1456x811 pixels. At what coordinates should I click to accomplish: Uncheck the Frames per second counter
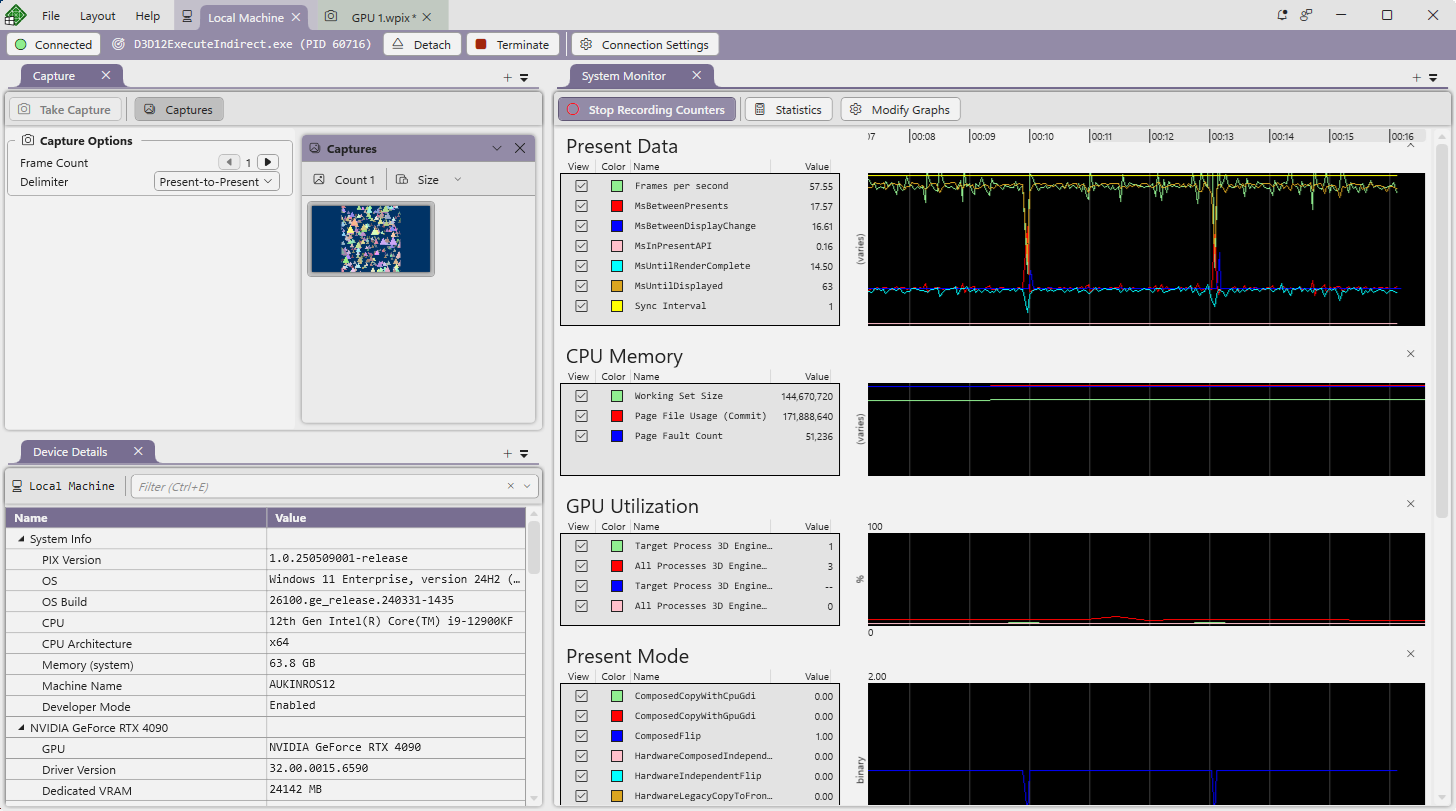click(581, 186)
